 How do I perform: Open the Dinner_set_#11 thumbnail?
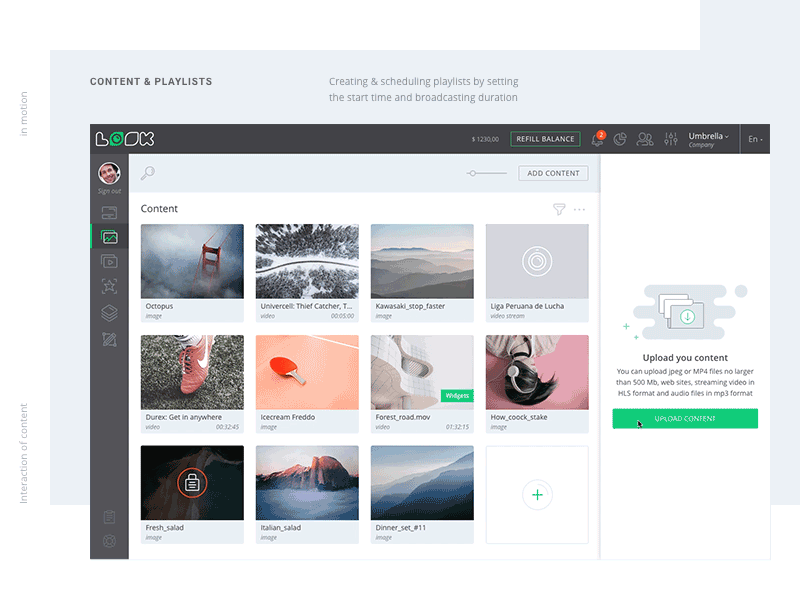coord(422,483)
